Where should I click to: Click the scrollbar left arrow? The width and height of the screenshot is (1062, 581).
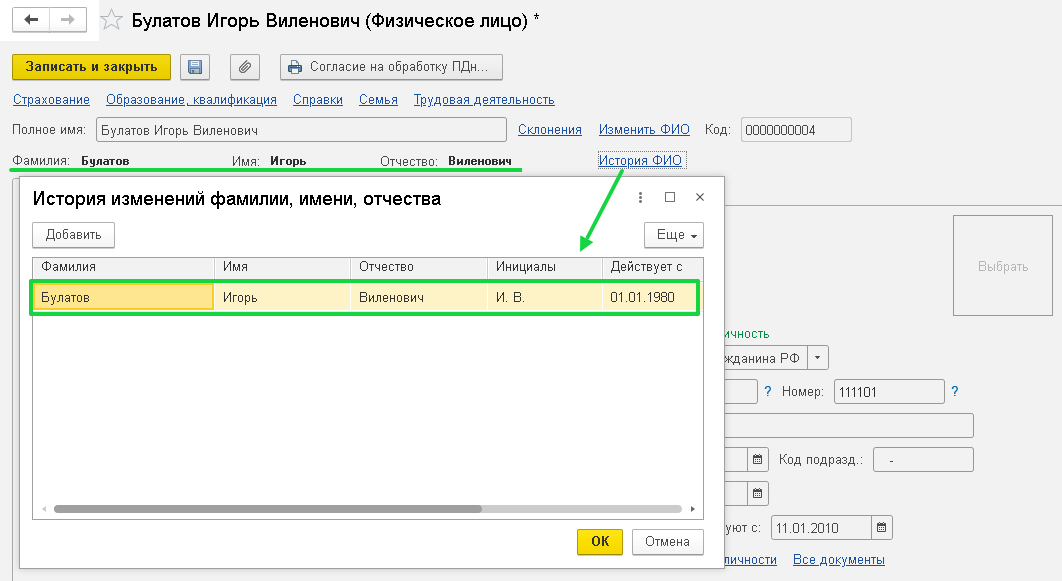(x=44, y=509)
